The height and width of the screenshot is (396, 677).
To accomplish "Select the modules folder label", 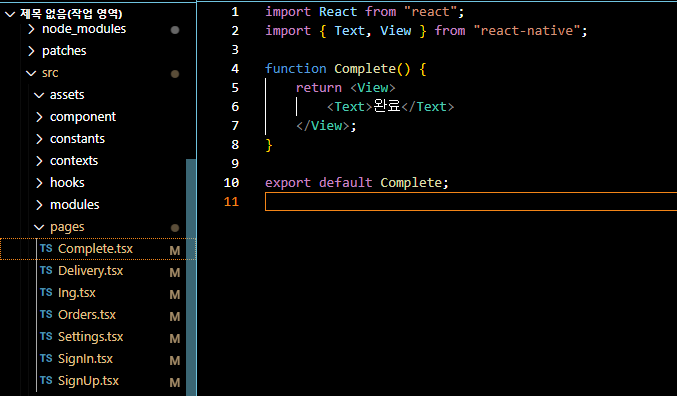I will [x=75, y=205].
